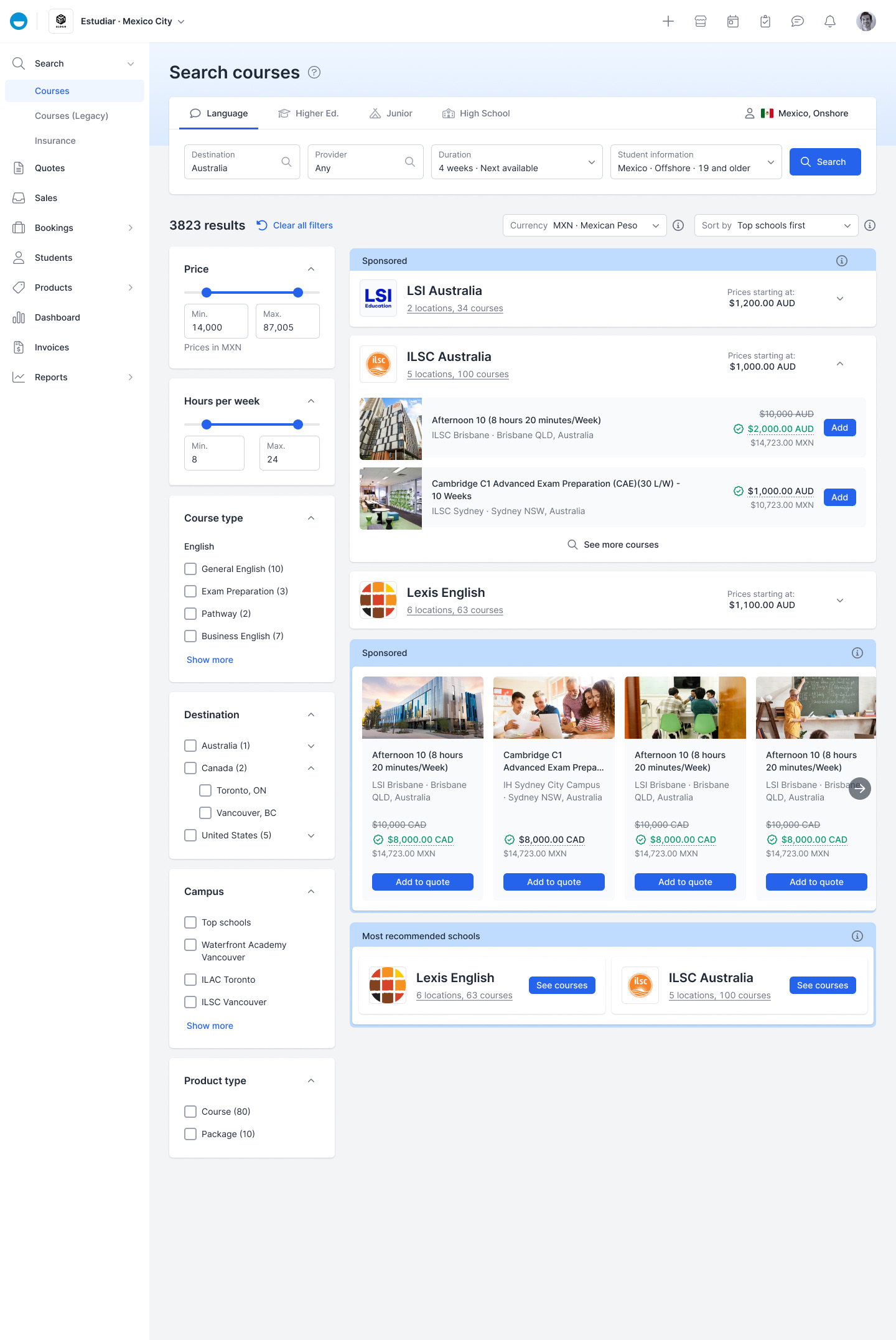The width and height of the screenshot is (896, 1340).
Task: Open the Currency MXN dropdown
Action: click(x=585, y=225)
